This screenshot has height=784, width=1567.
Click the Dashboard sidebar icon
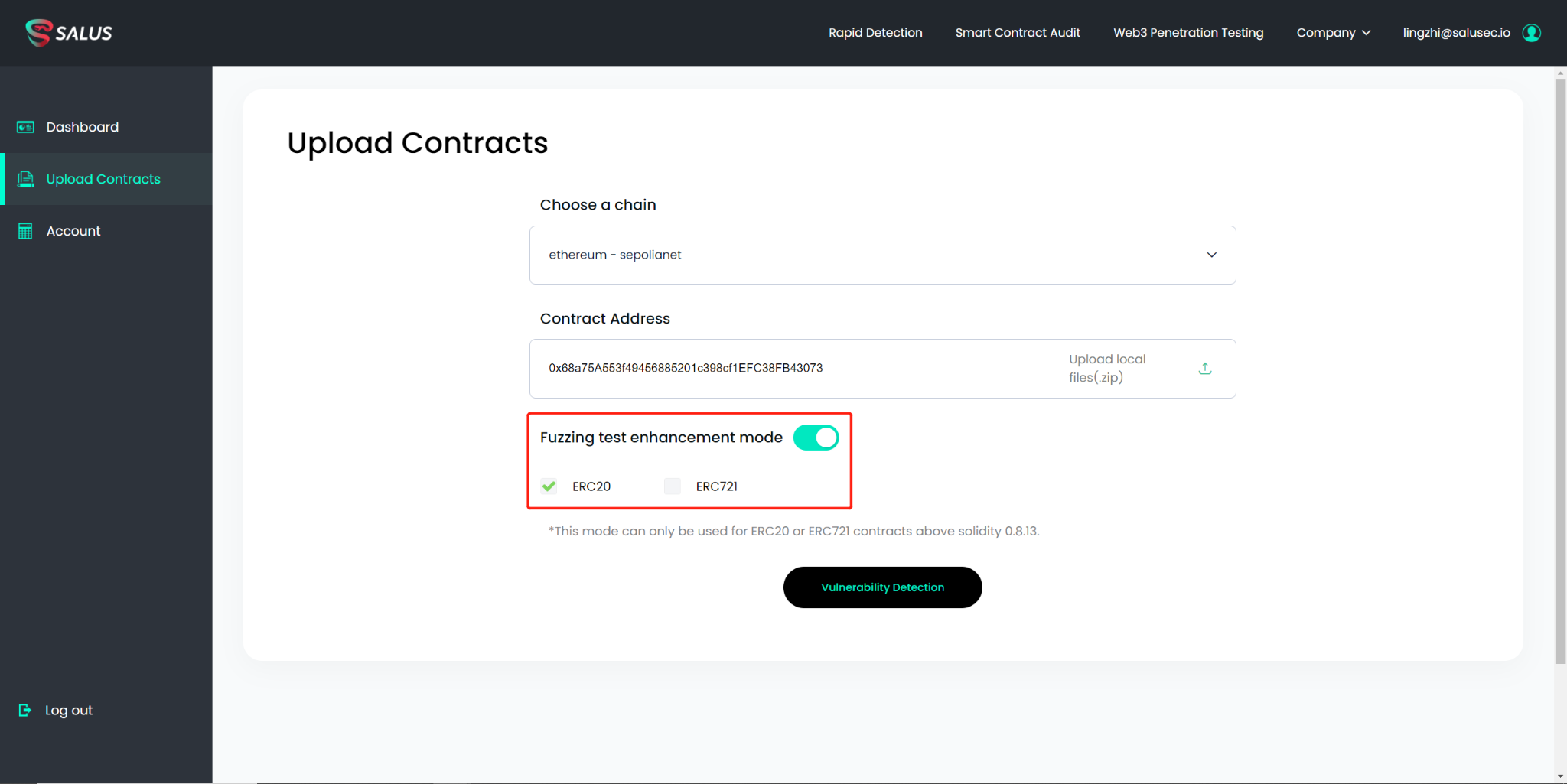[x=25, y=127]
